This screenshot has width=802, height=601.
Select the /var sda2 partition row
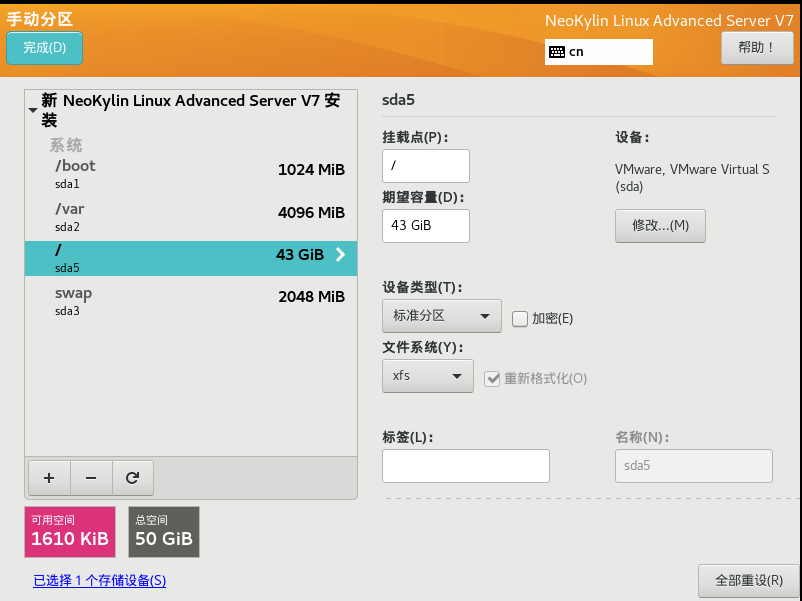(191, 217)
